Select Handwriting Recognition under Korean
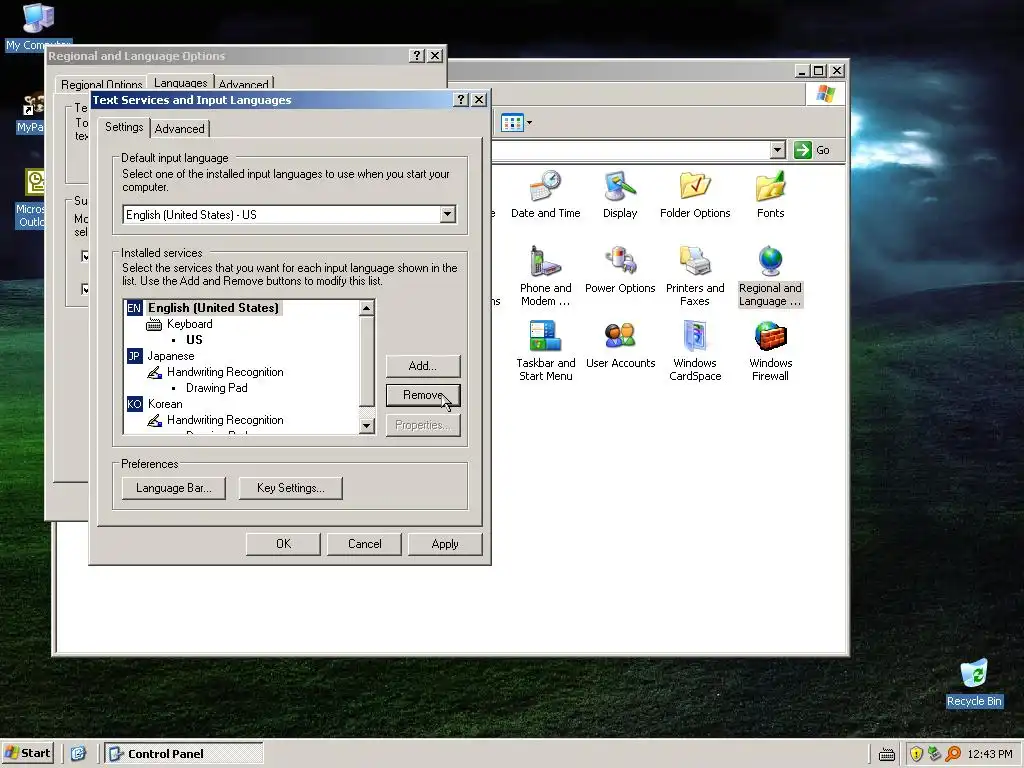The height and width of the screenshot is (768, 1024). coord(225,420)
